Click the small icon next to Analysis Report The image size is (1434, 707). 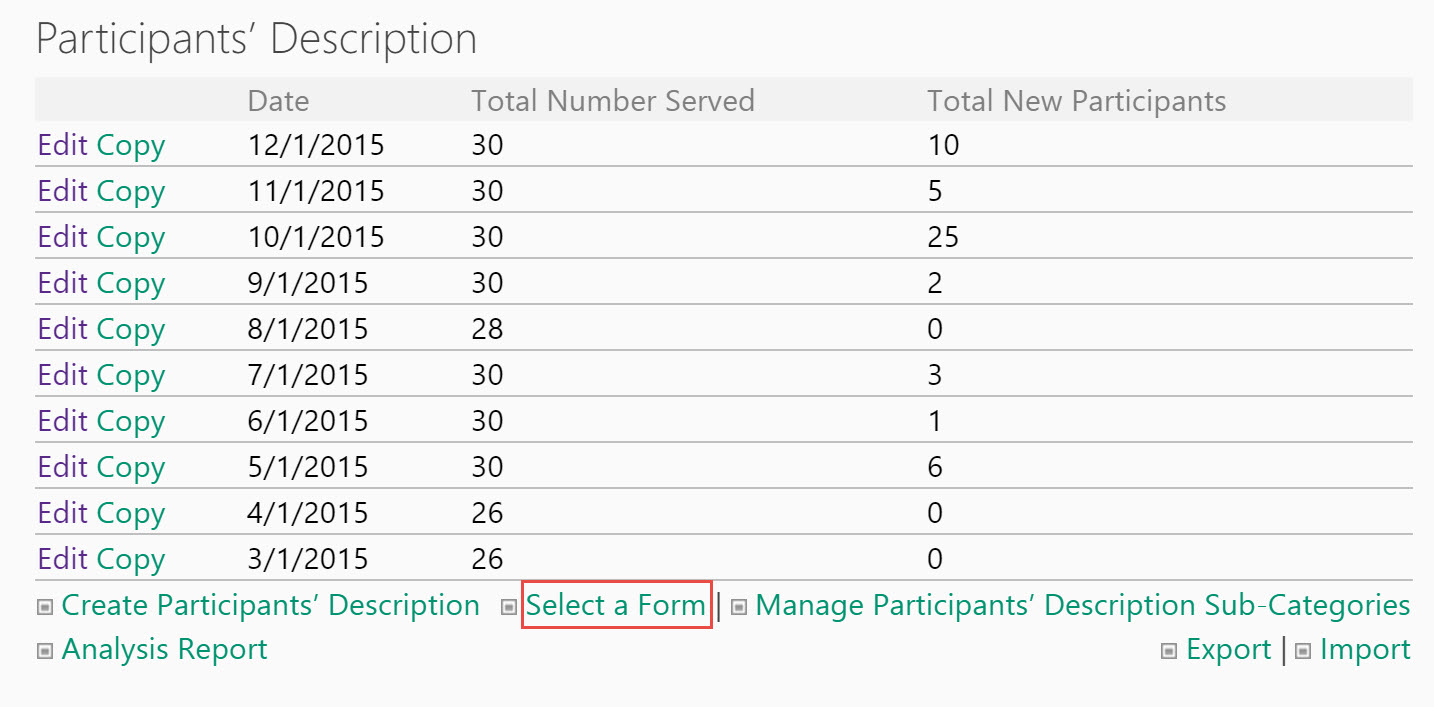click(44, 651)
